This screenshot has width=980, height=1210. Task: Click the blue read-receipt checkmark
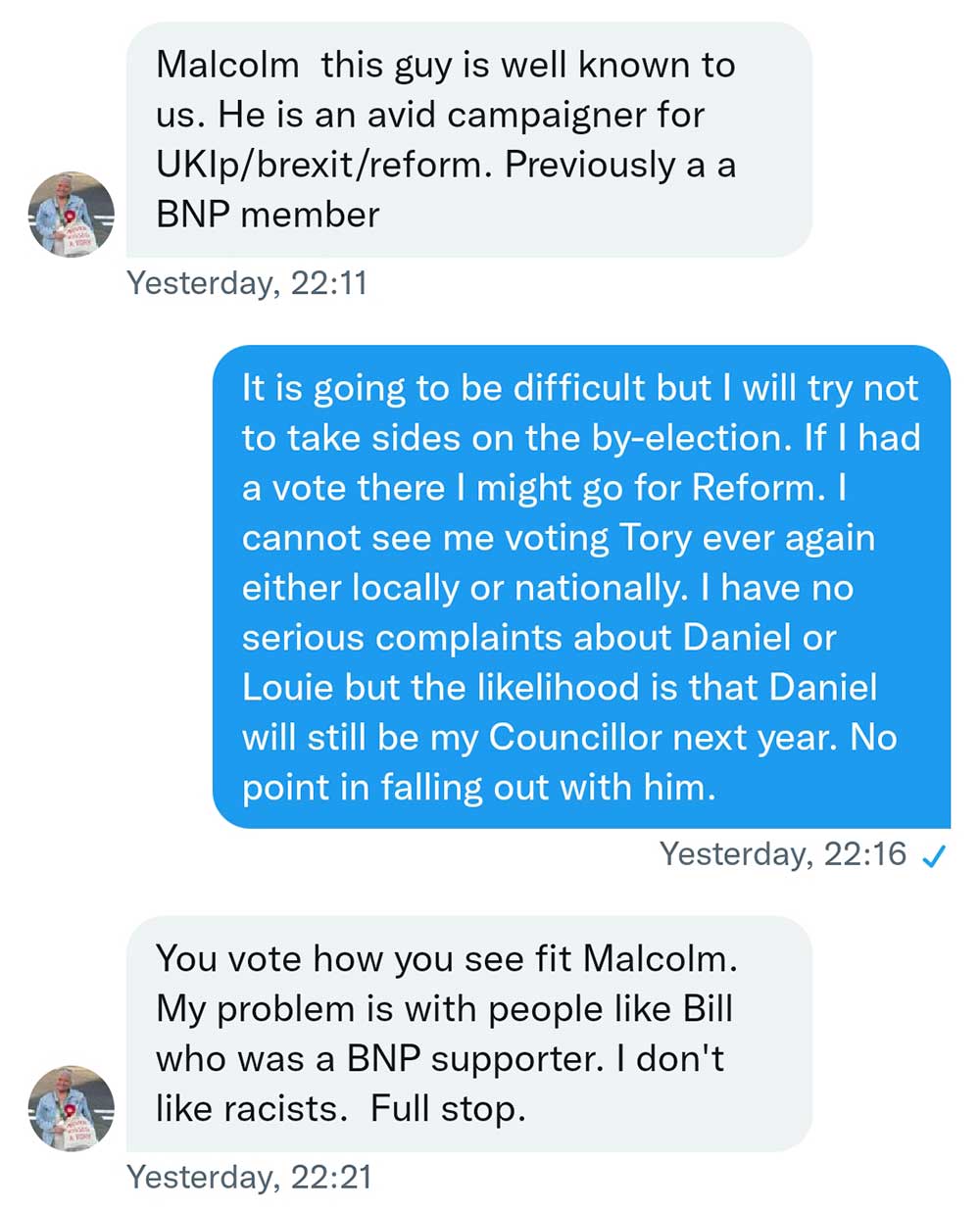(934, 856)
